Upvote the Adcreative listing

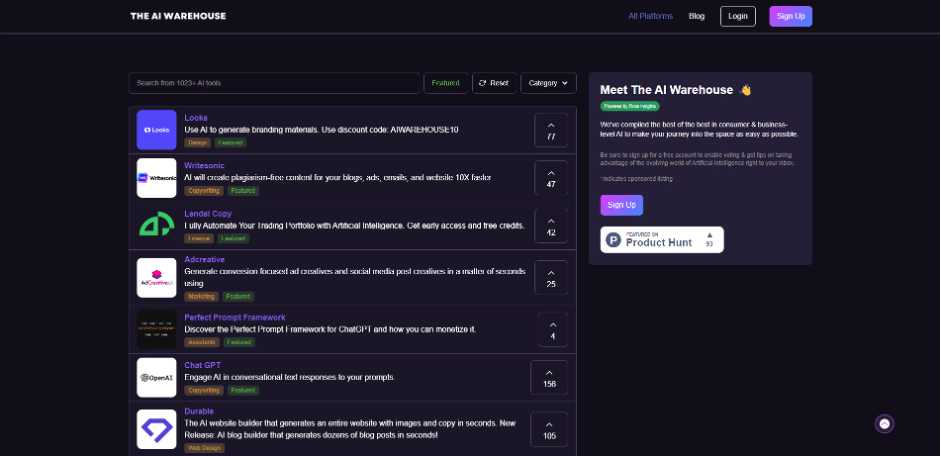(x=551, y=278)
